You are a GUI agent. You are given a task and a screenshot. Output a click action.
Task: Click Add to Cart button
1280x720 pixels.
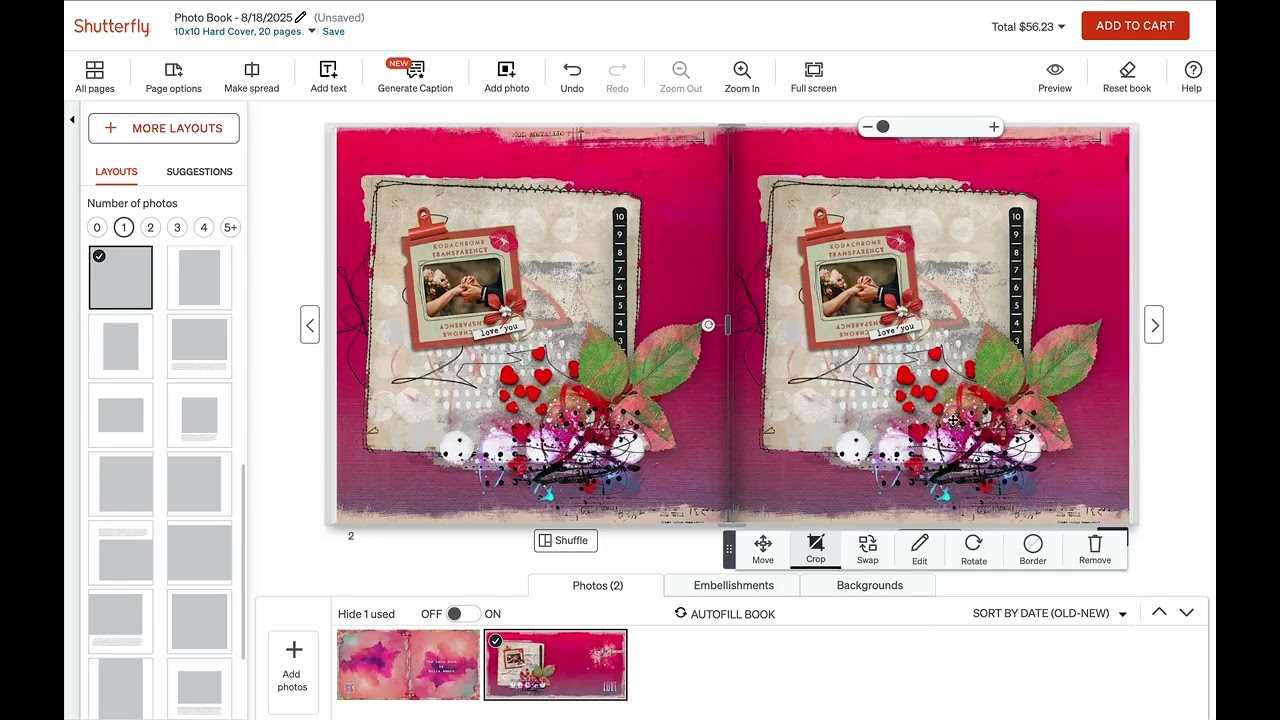pyautogui.click(x=1135, y=26)
